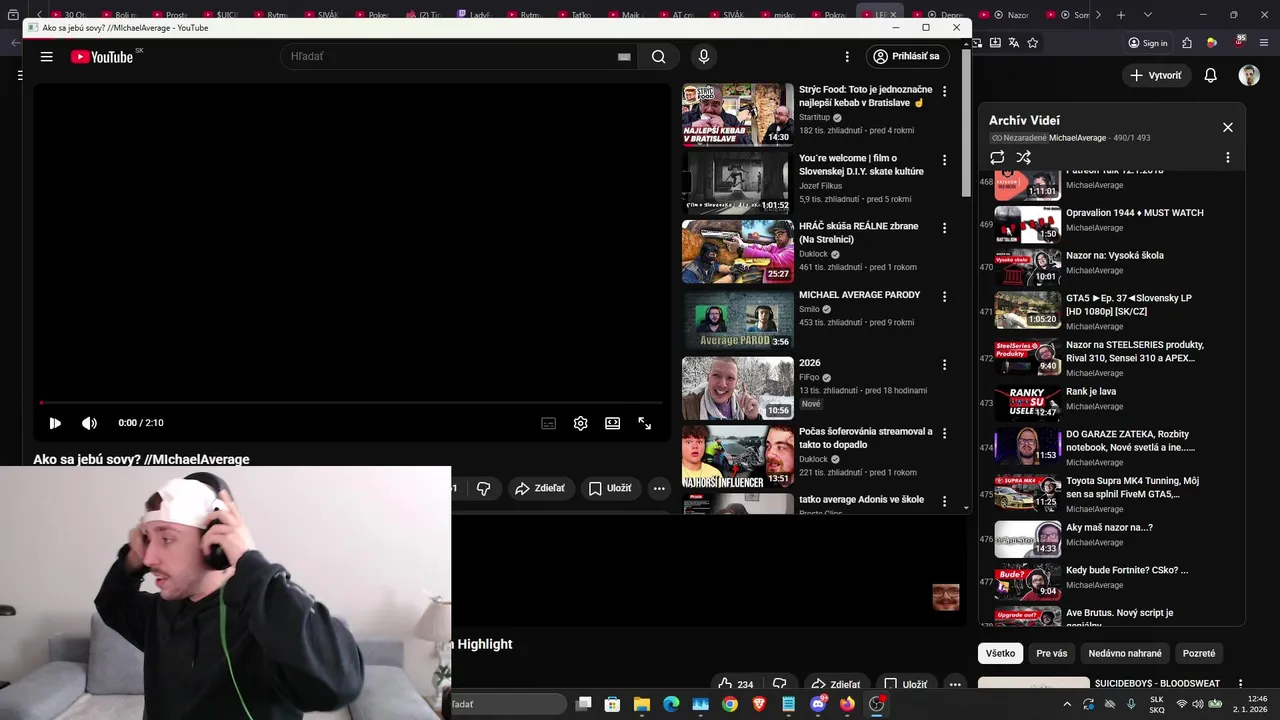
Task: Close the Archív Videí playlist panel
Action: point(1228,127)
